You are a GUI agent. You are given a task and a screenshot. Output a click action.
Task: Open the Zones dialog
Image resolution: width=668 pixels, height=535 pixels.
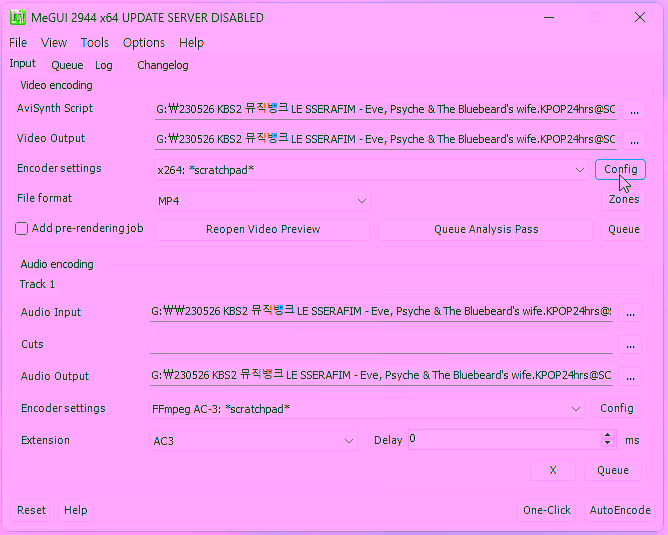[x=624, y=199]
